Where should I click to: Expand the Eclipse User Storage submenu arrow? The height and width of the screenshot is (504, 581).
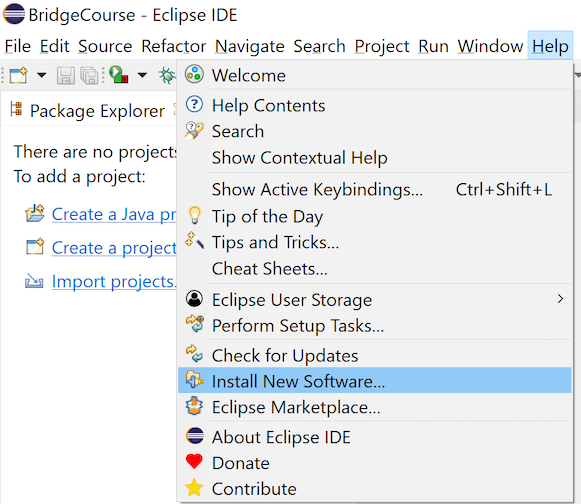point(560,299)
